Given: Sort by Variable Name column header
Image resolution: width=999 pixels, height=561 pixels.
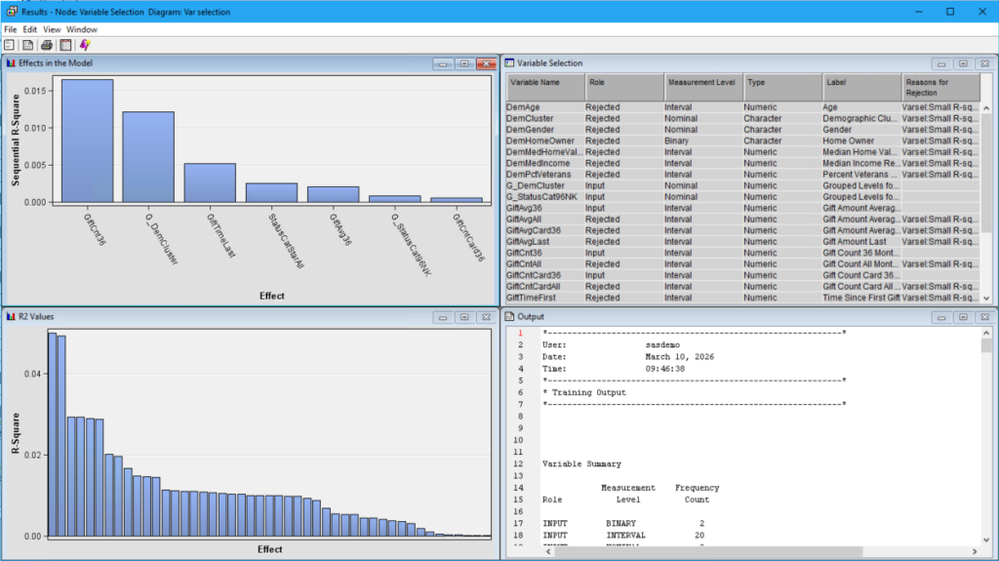Looking at the screenshot, I should [545, 87].
